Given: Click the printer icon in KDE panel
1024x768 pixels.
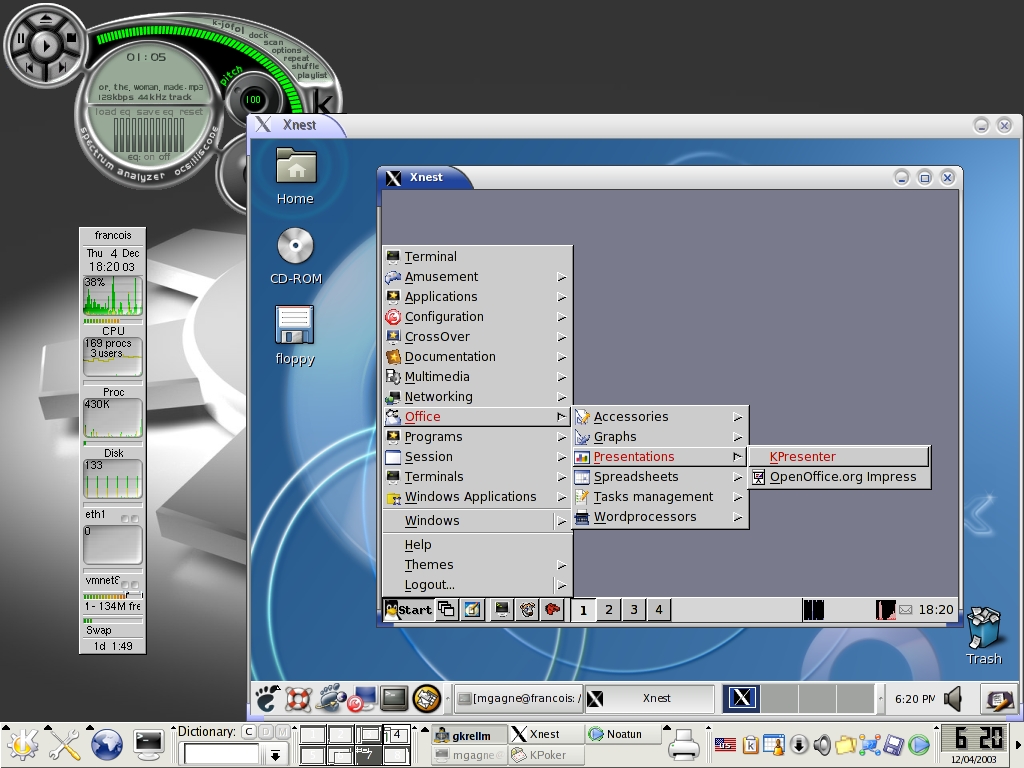Looking at the screenshot, I should [x=684, y=744].
